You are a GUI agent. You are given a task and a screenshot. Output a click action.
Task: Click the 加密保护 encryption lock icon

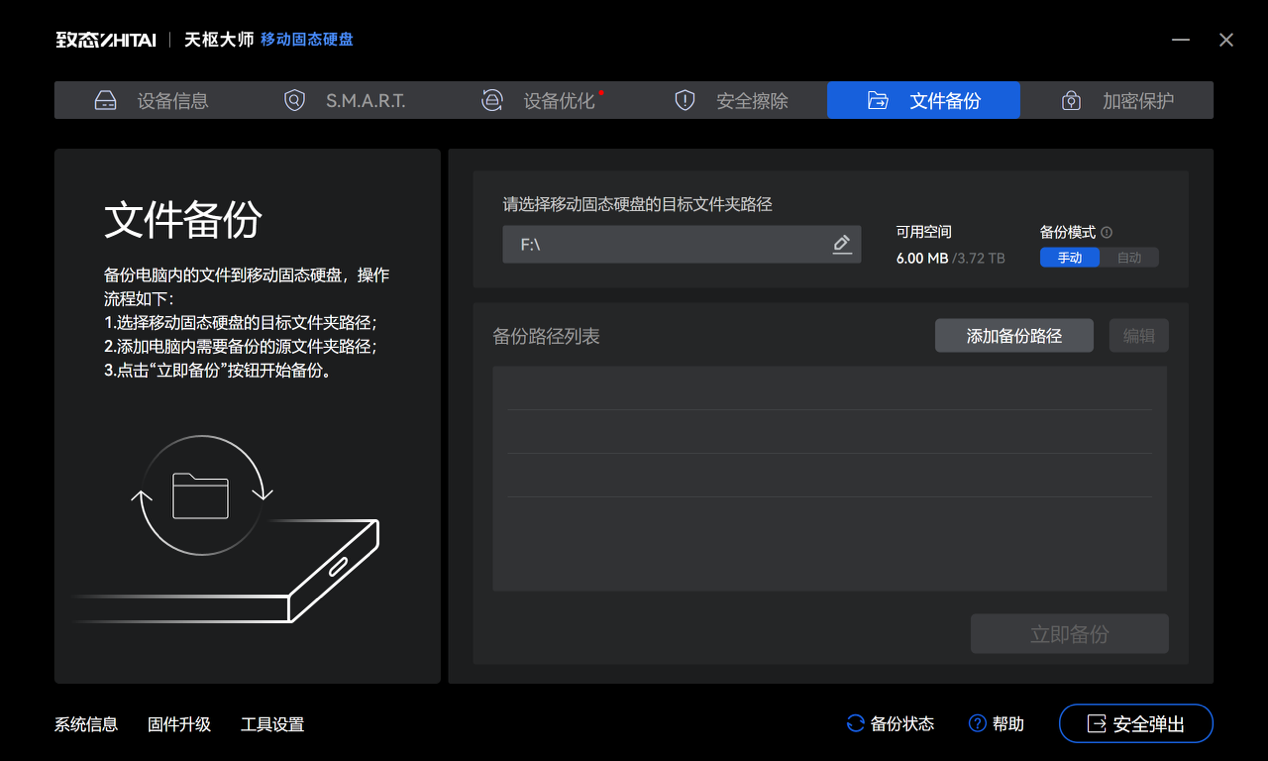pos(1071,100)
